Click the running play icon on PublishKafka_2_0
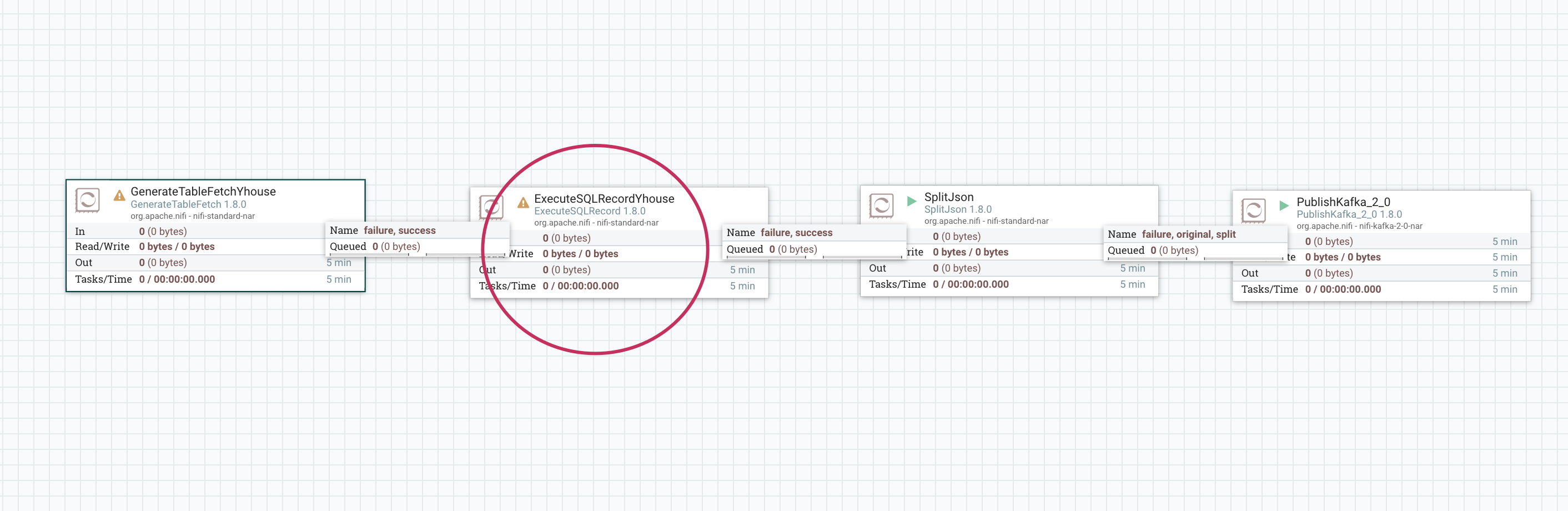Screen dimensions: 1568x511 pyautogui.click(x=1284, y=206)
